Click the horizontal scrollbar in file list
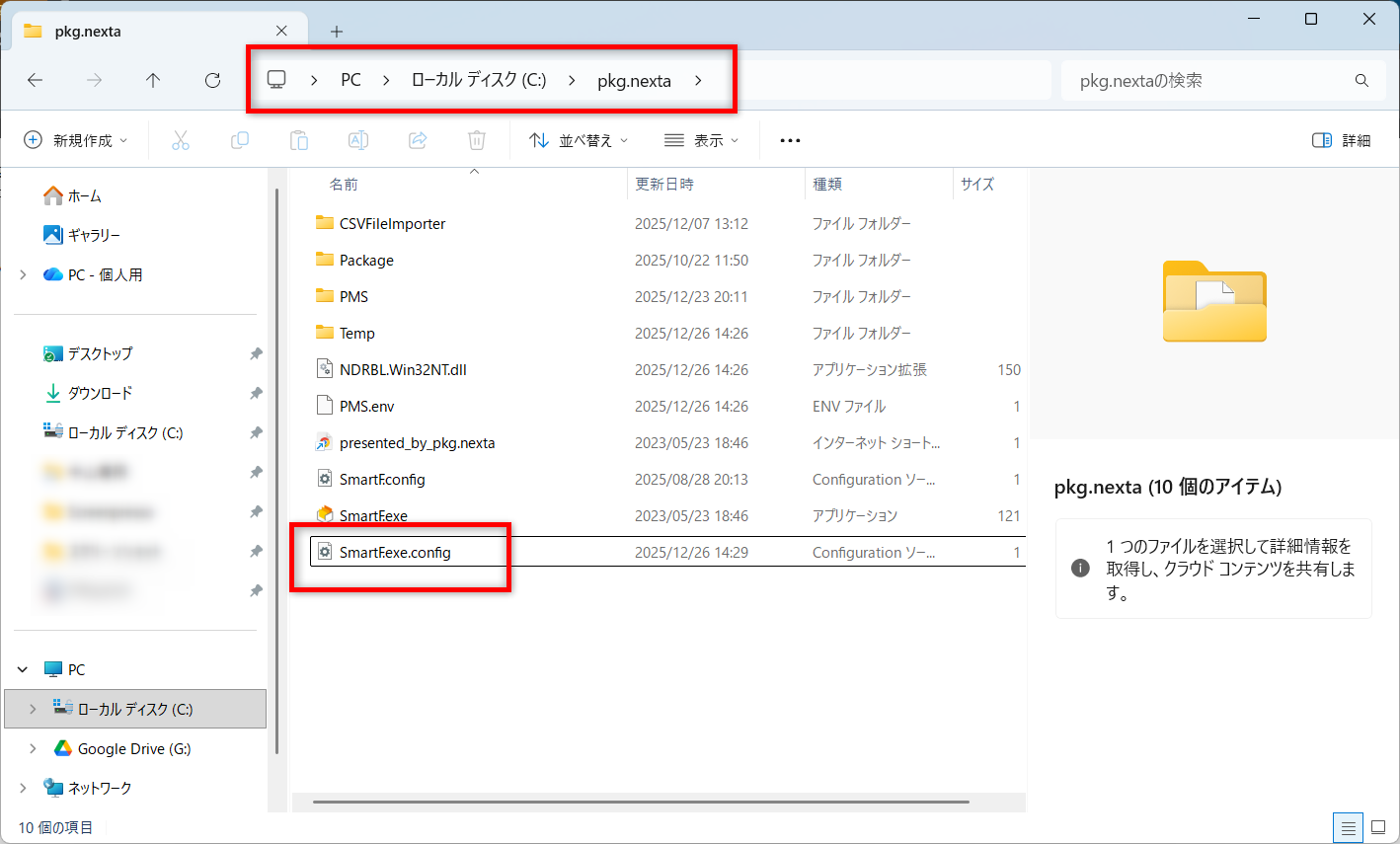This screenshot has height=844, width=1400. [642, 802]
